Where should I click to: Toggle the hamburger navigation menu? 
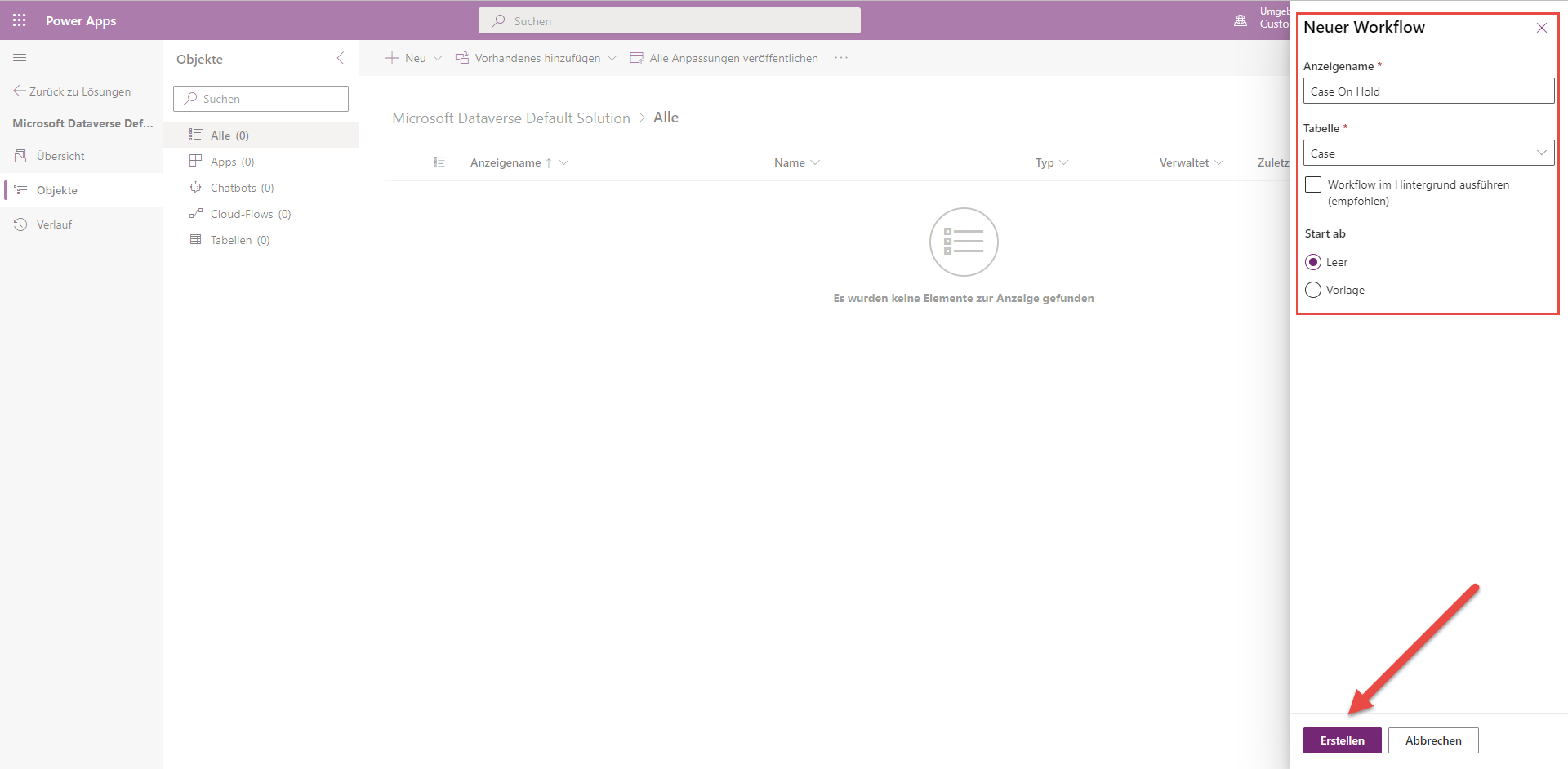[20, 58]
